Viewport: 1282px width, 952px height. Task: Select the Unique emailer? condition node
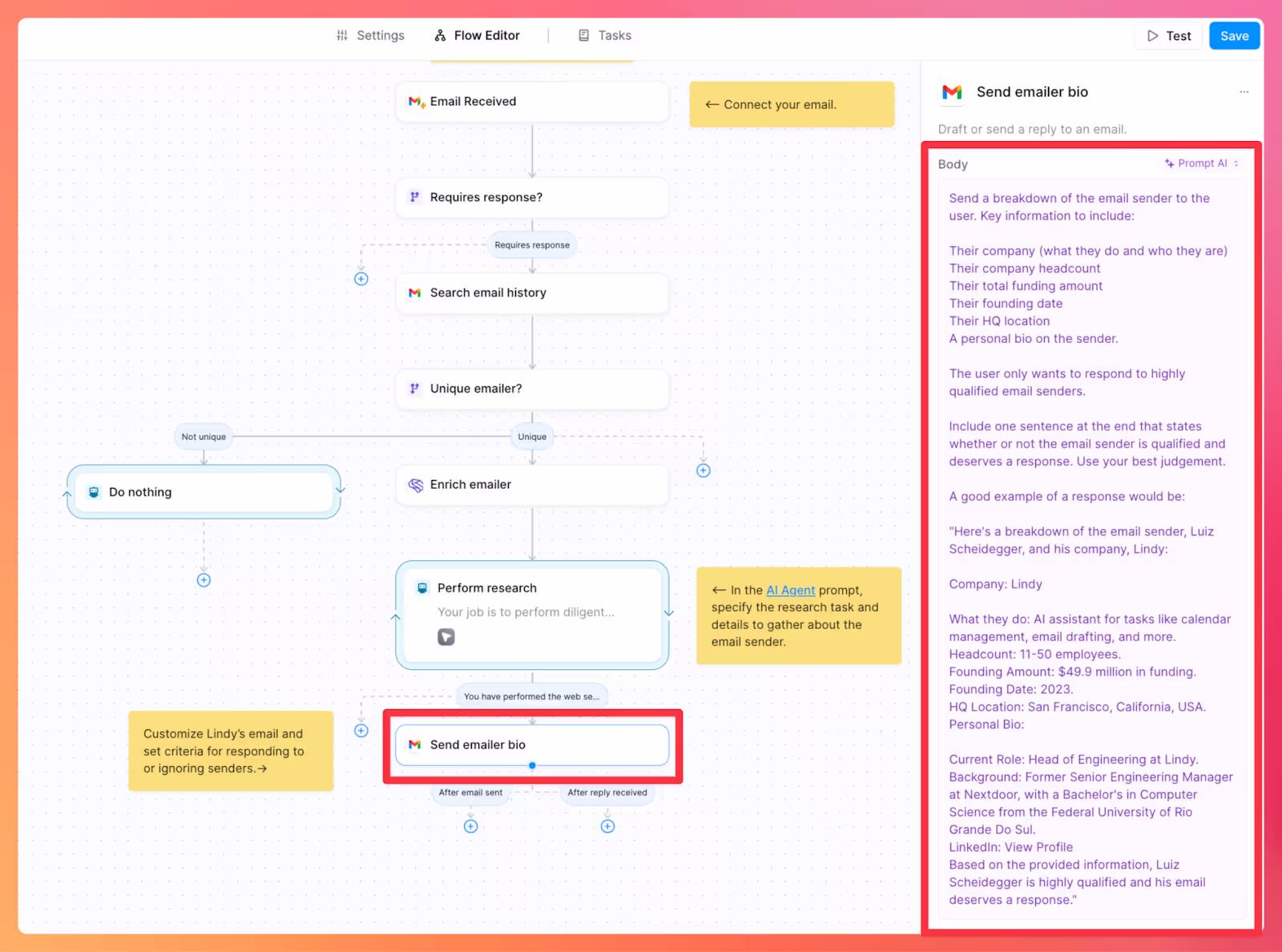pyautogui.click(x=532, y=389)
